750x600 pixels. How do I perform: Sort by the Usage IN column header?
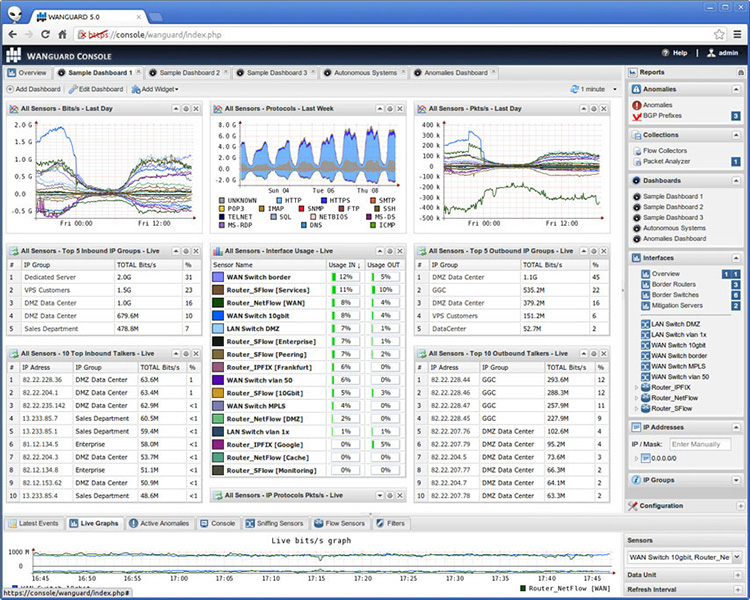pyautogui.click(x=344, y=265)
